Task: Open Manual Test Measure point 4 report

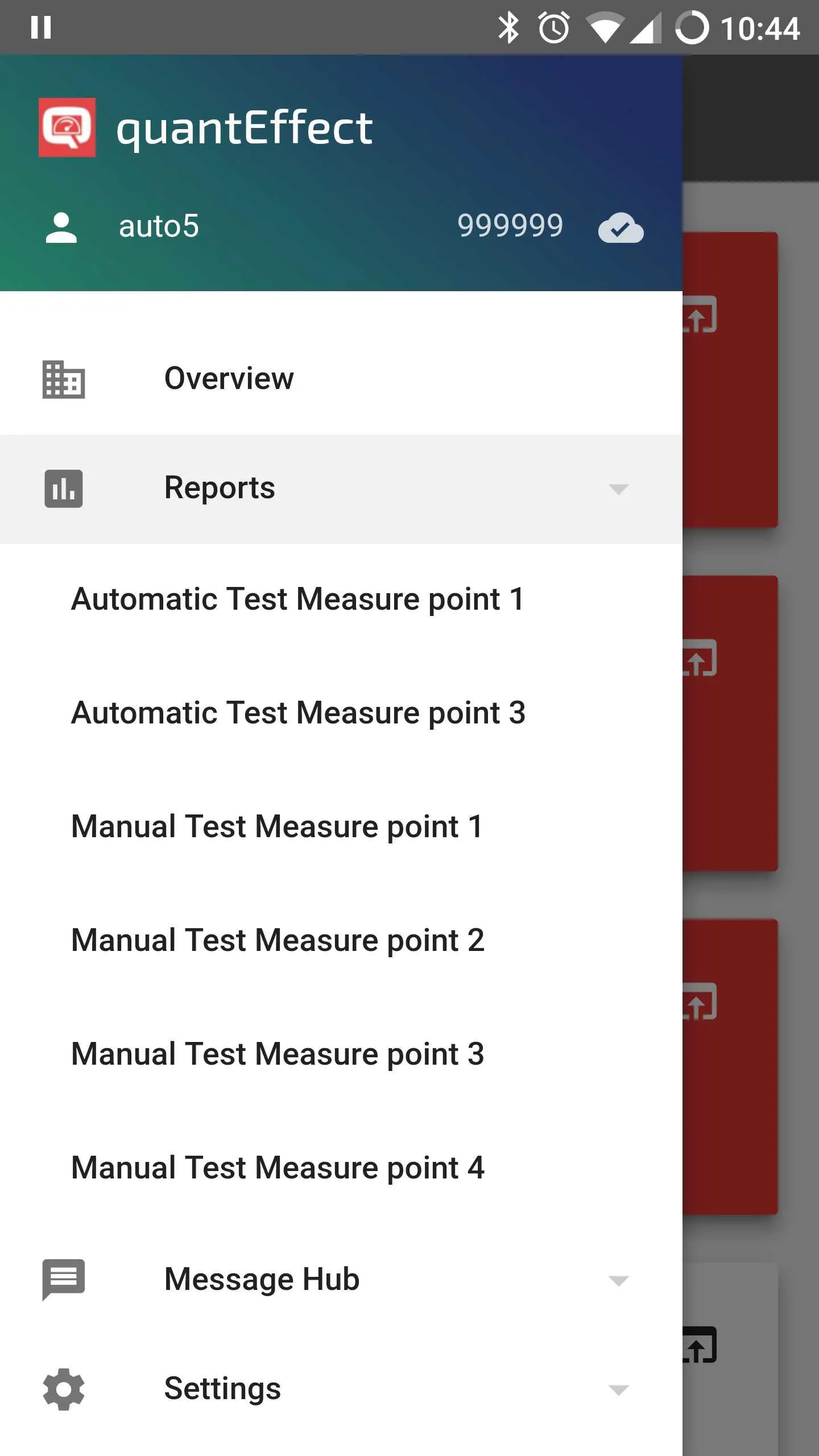Action: (x=341, y=1168)
